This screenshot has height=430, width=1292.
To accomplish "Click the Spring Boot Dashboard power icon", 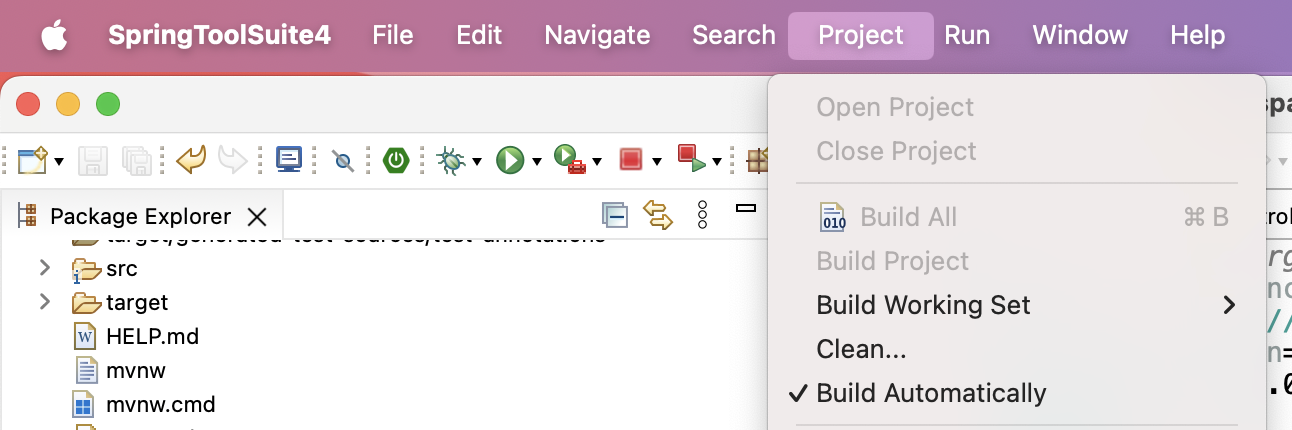I will click(x=397, y=159).
